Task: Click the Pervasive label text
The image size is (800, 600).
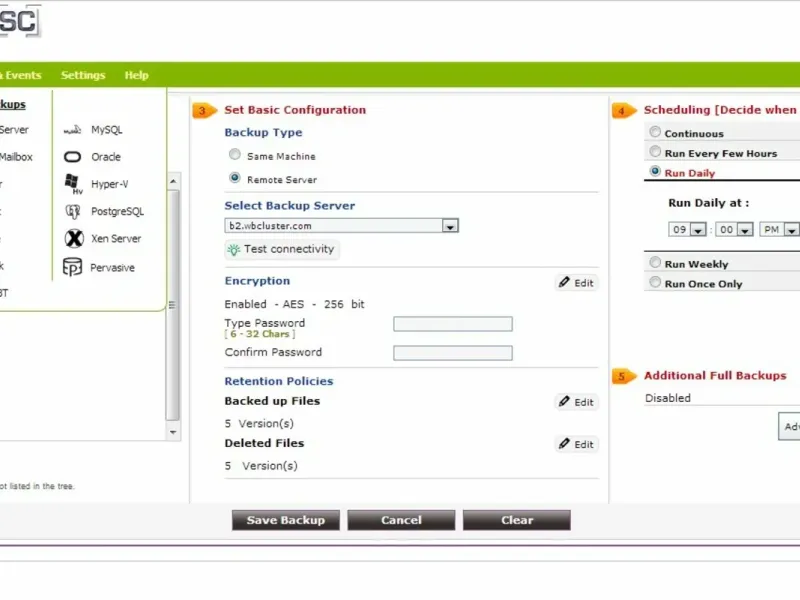Action: click(112, 268)
